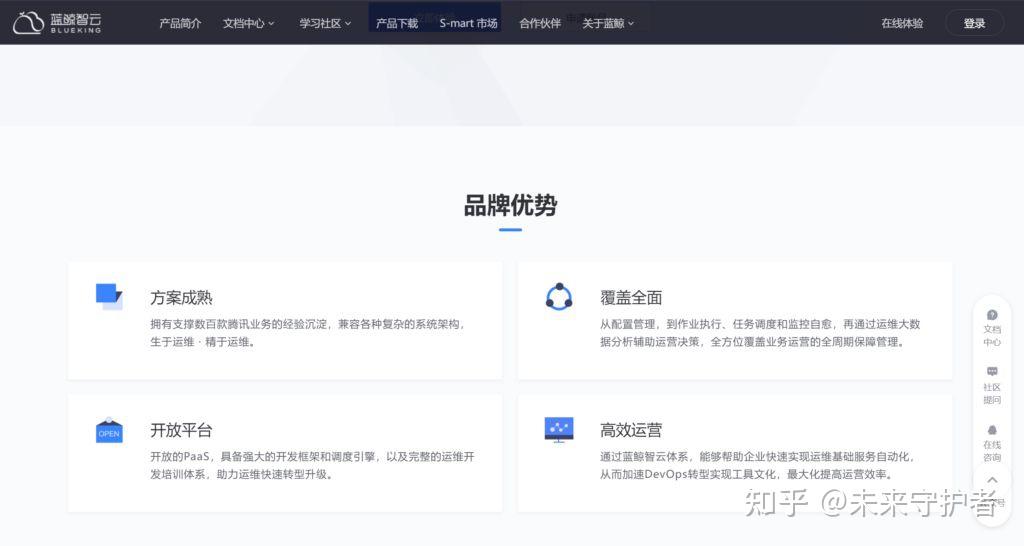Expand the 学习社区 dropdown

[325, 24]
